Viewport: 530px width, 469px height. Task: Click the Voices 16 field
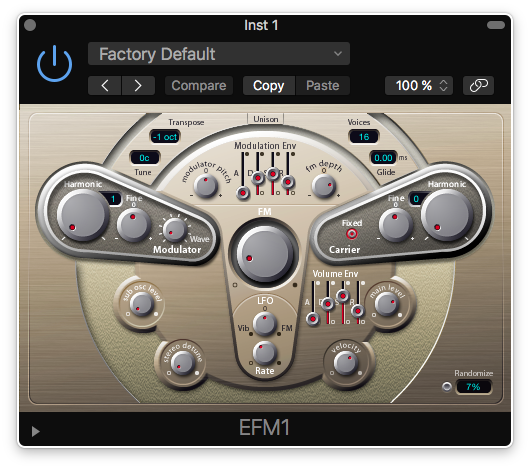[x=364, y=137]
